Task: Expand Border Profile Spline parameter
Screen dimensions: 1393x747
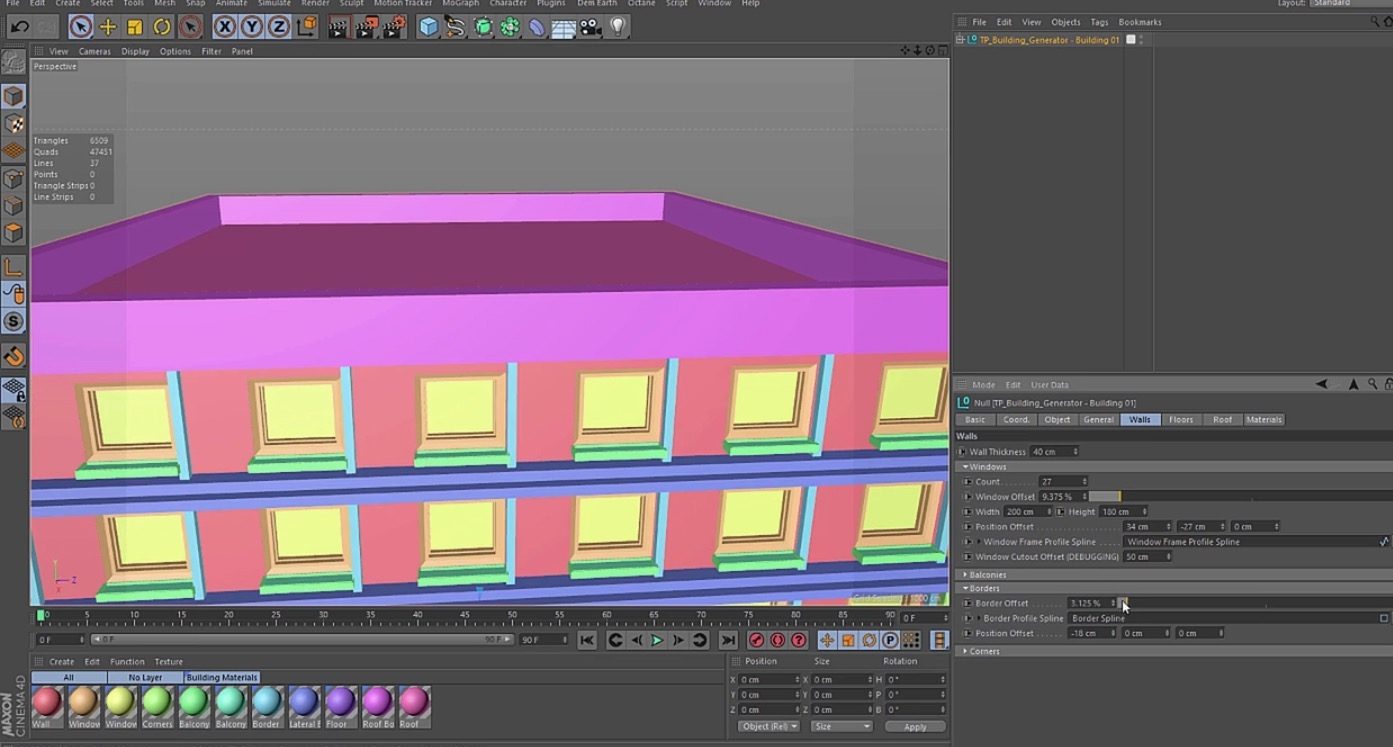Action: click(979, 618)
